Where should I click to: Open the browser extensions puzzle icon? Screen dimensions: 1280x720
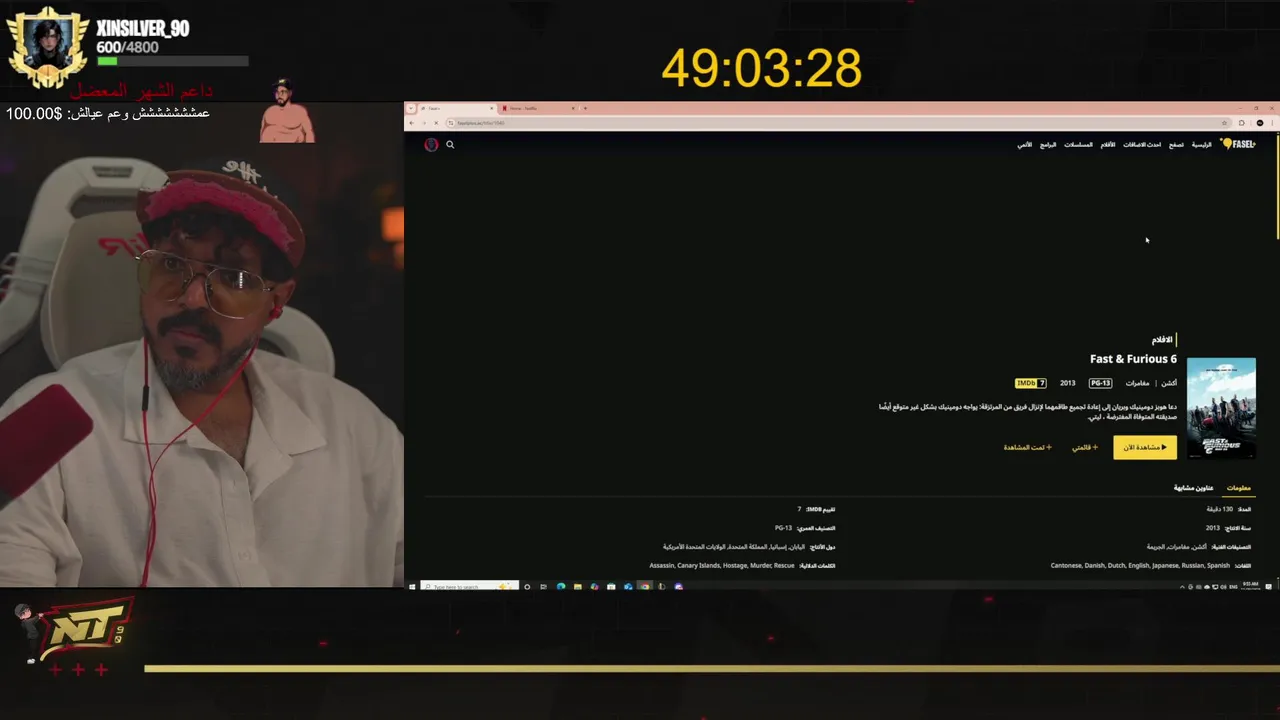pos(1242,123)
